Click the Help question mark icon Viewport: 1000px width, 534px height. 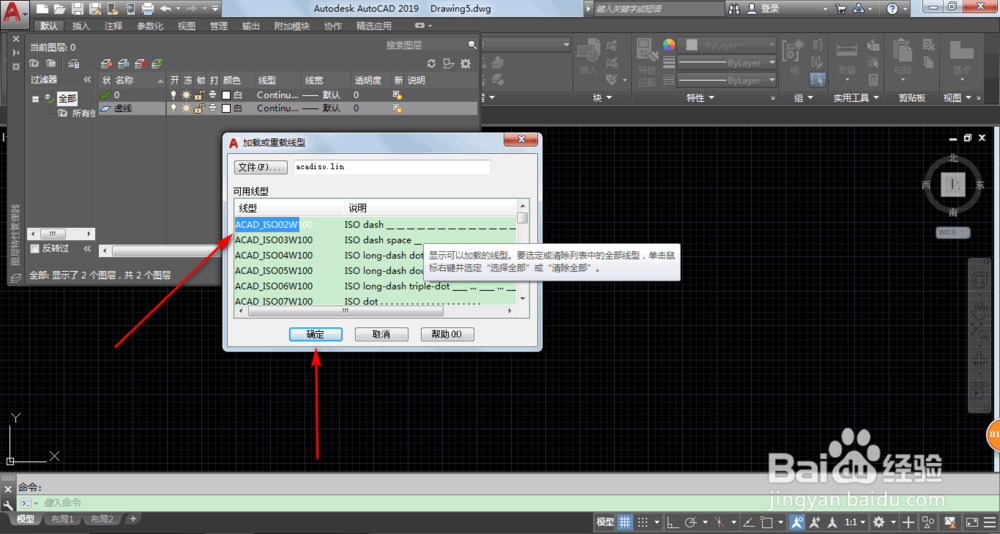[x=892, y=9]
